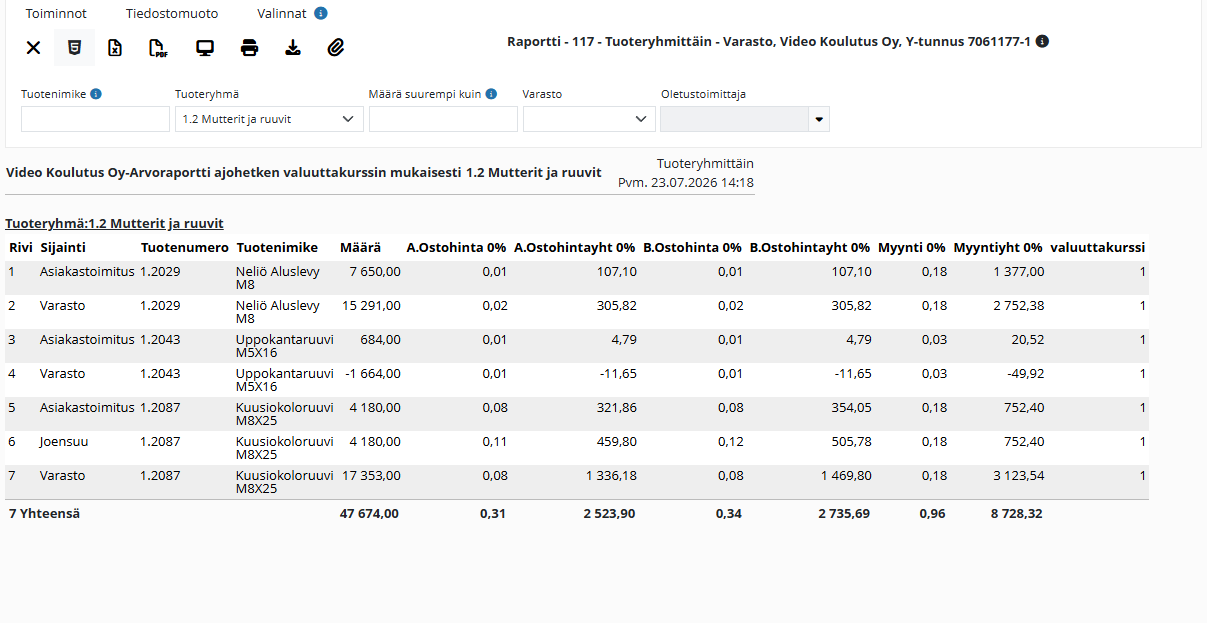Viewport: 1207px width, 623px height.
Task: Download the report file icon
Action: point(293,47)
